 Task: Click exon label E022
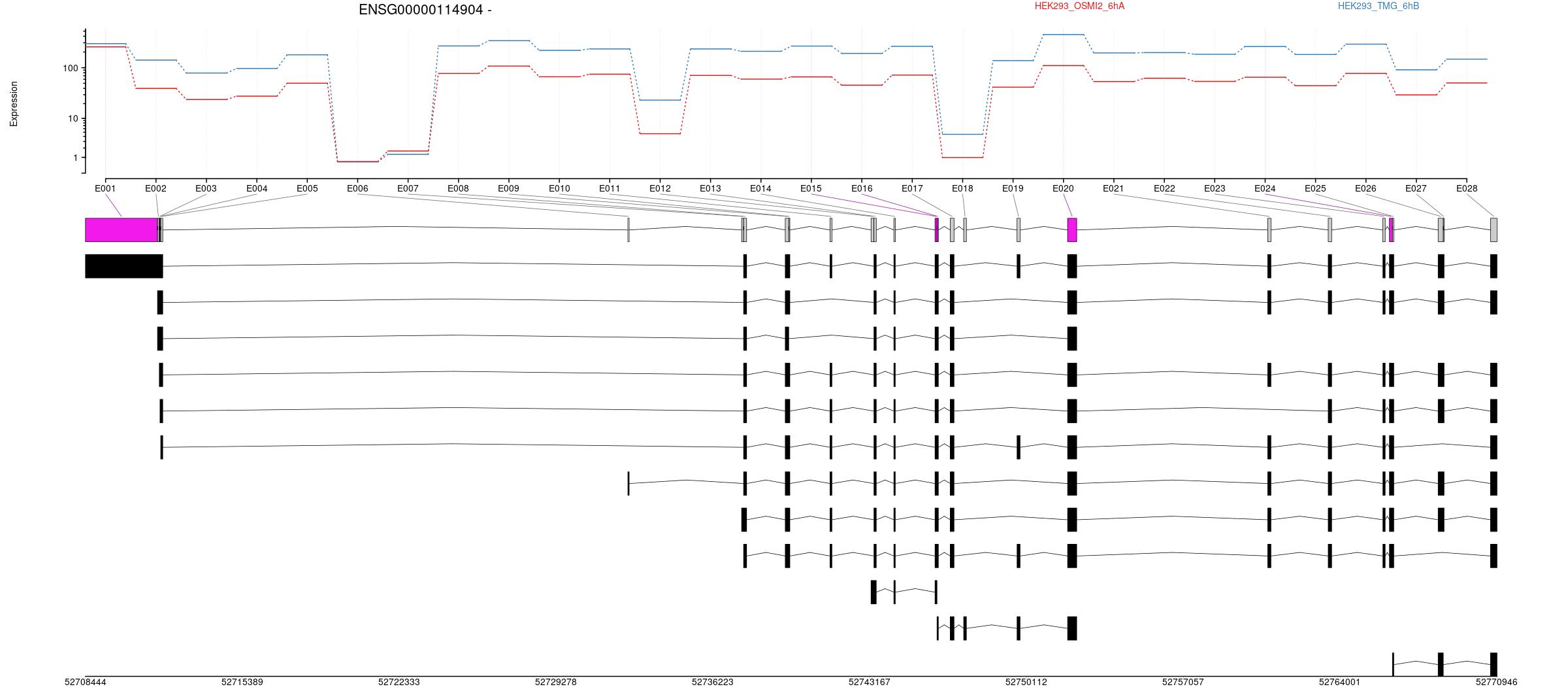(1164, 188)
